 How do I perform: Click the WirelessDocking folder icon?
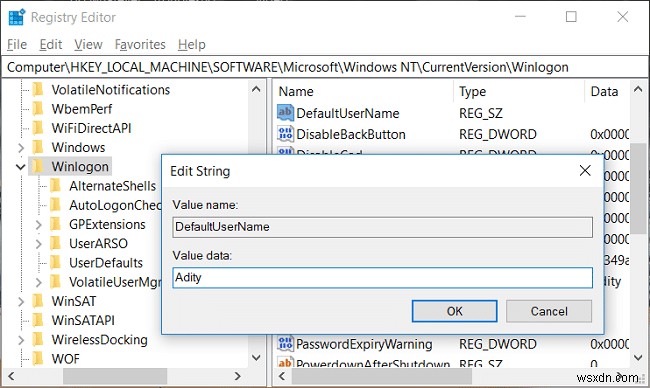coord(38,340)
